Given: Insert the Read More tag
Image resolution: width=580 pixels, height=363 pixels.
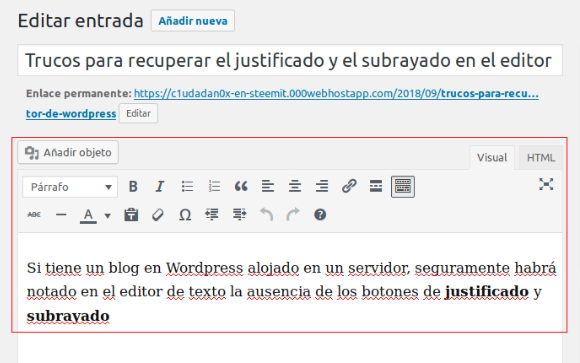Looking at the screenshot, I should [x=376, y=186].
